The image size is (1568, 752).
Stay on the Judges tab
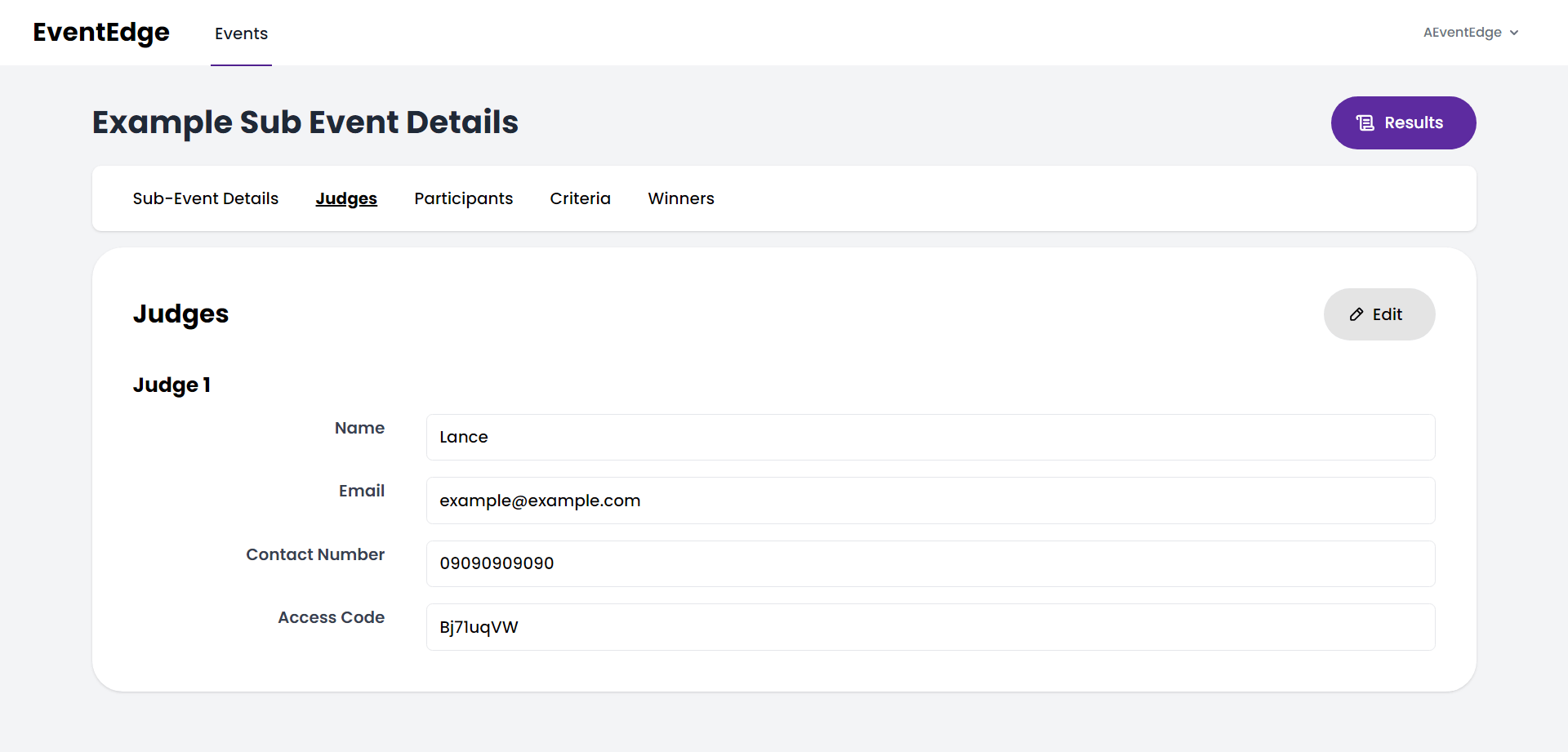point(346,198)
